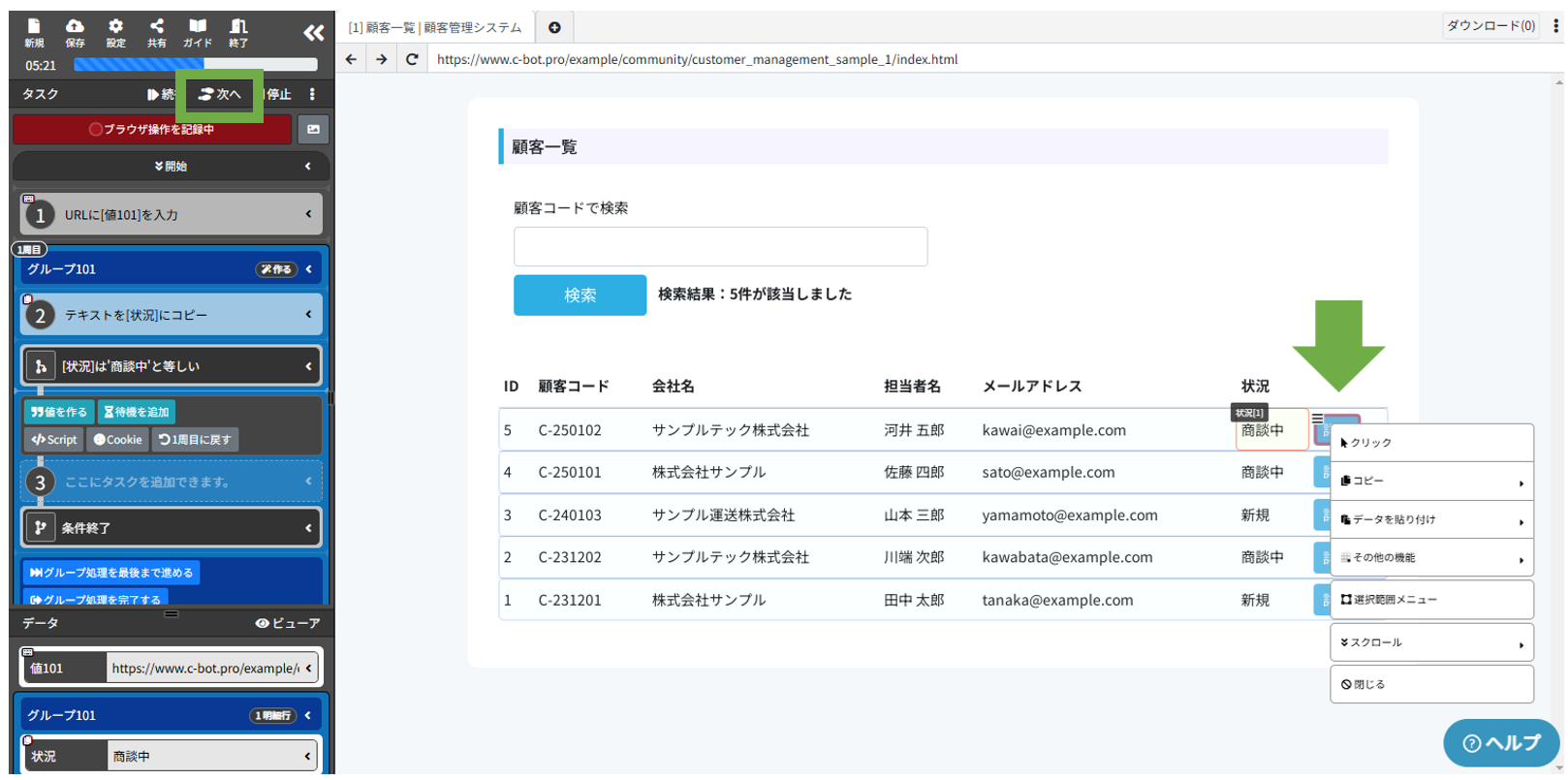
Task: Click the 作る badge on グループ101
Action: (x=276, y=269)
